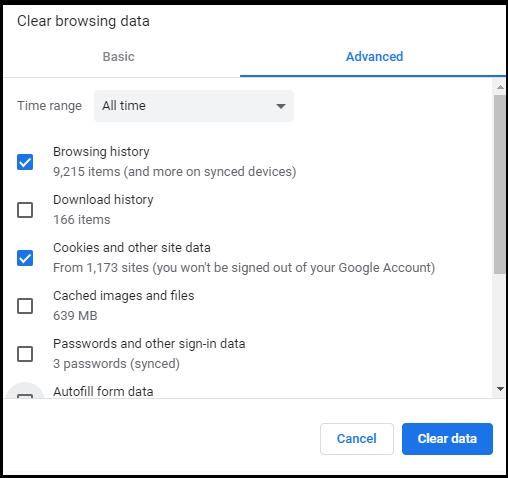Click the '3 passwords (synced)' text
This screenshot has width=508, height=478.
coord(116,364)
